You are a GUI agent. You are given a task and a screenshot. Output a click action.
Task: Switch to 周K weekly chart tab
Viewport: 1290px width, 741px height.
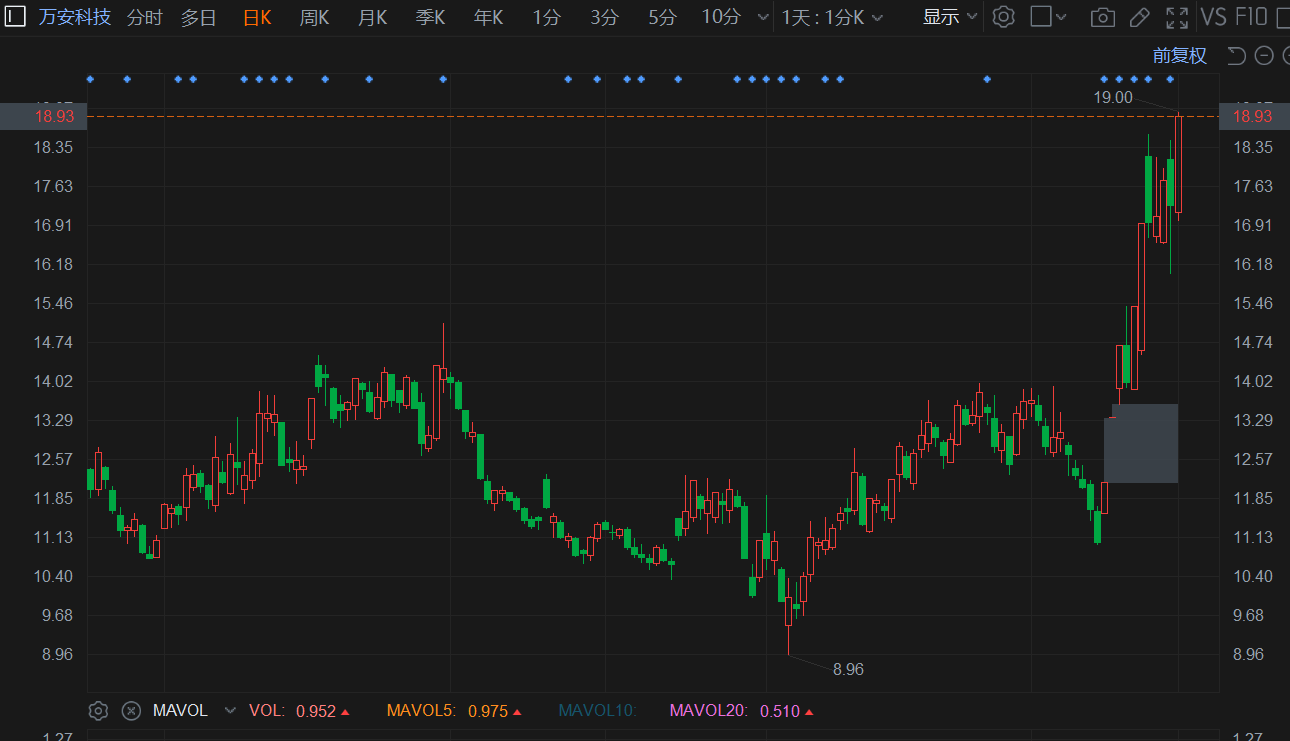pyautogui.click(x=314, y=17)
